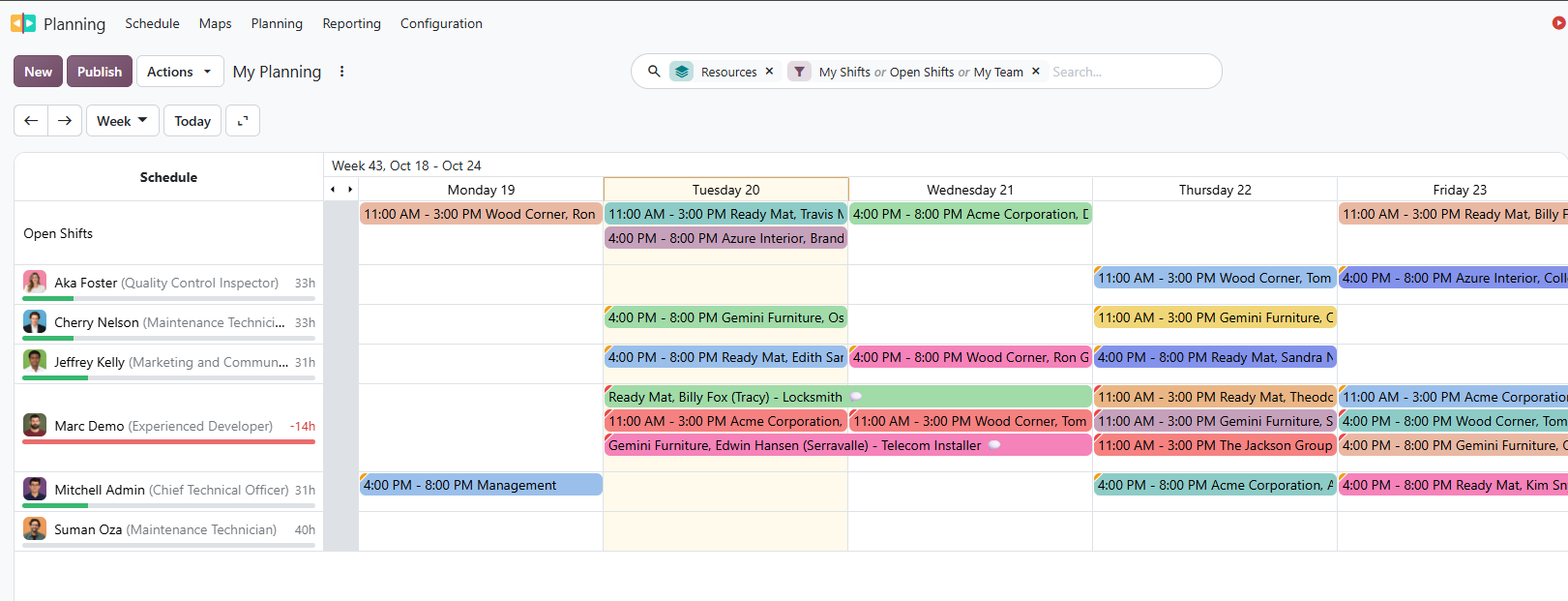Click the expand fullscreen icon beside Today

(x=243, y=121)
